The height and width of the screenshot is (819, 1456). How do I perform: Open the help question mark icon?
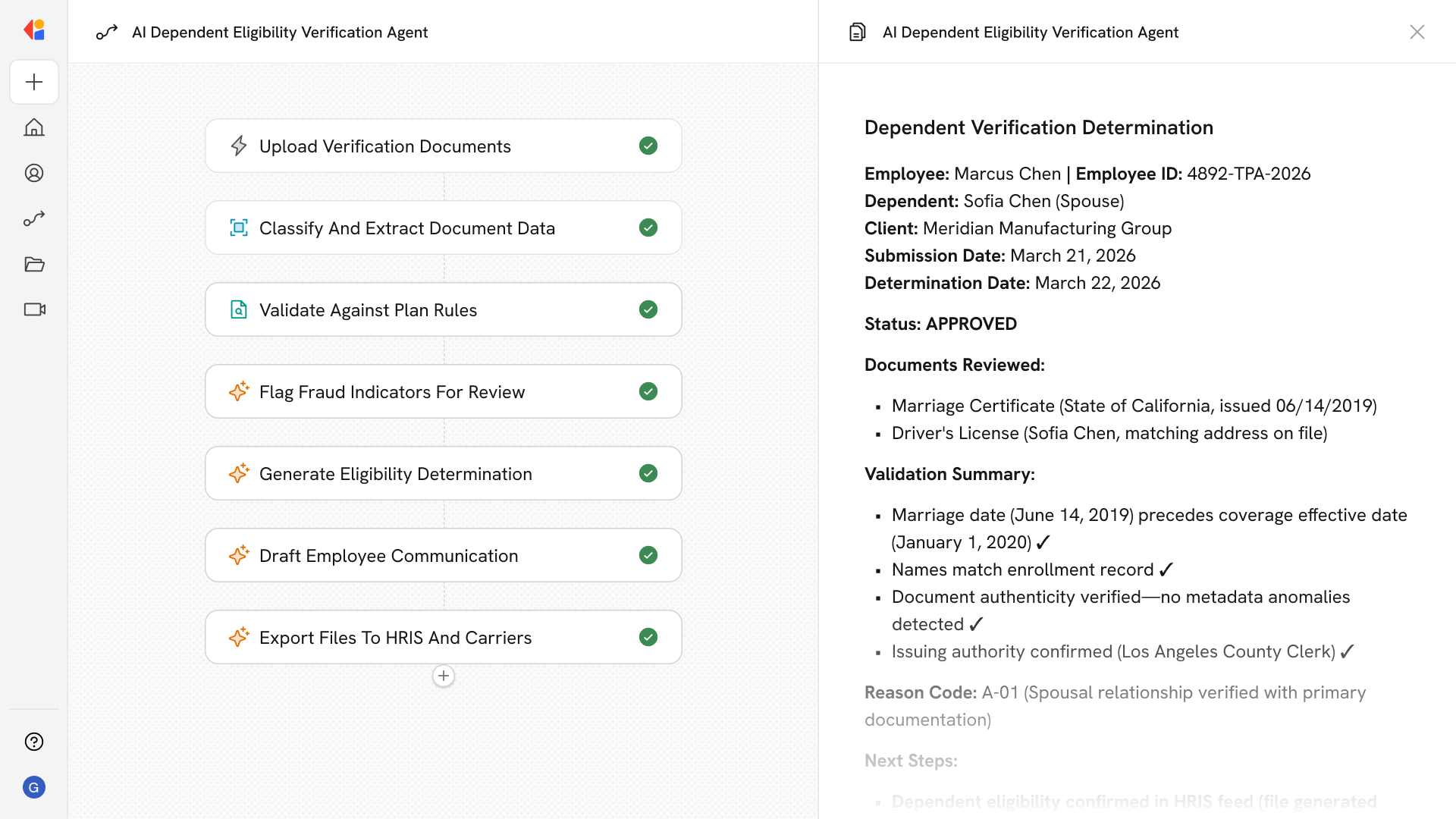(34, 742)
